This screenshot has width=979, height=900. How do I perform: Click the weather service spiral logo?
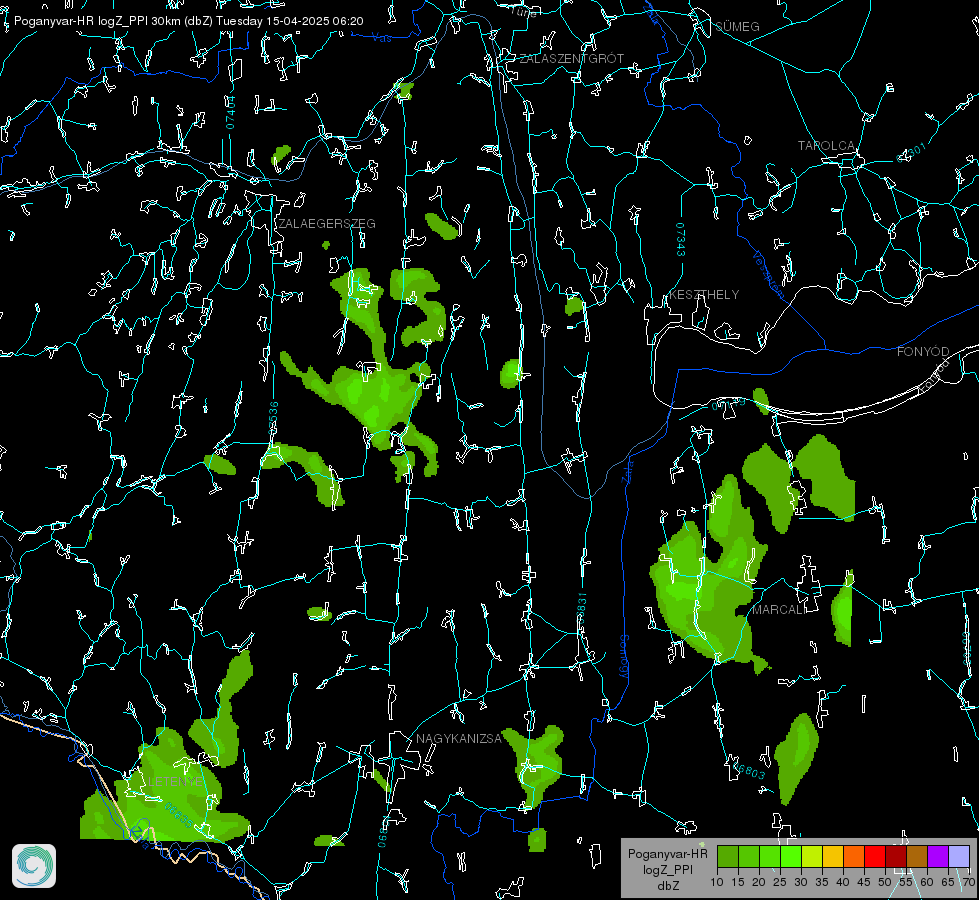pyautogui.click(x=34, y=866)
